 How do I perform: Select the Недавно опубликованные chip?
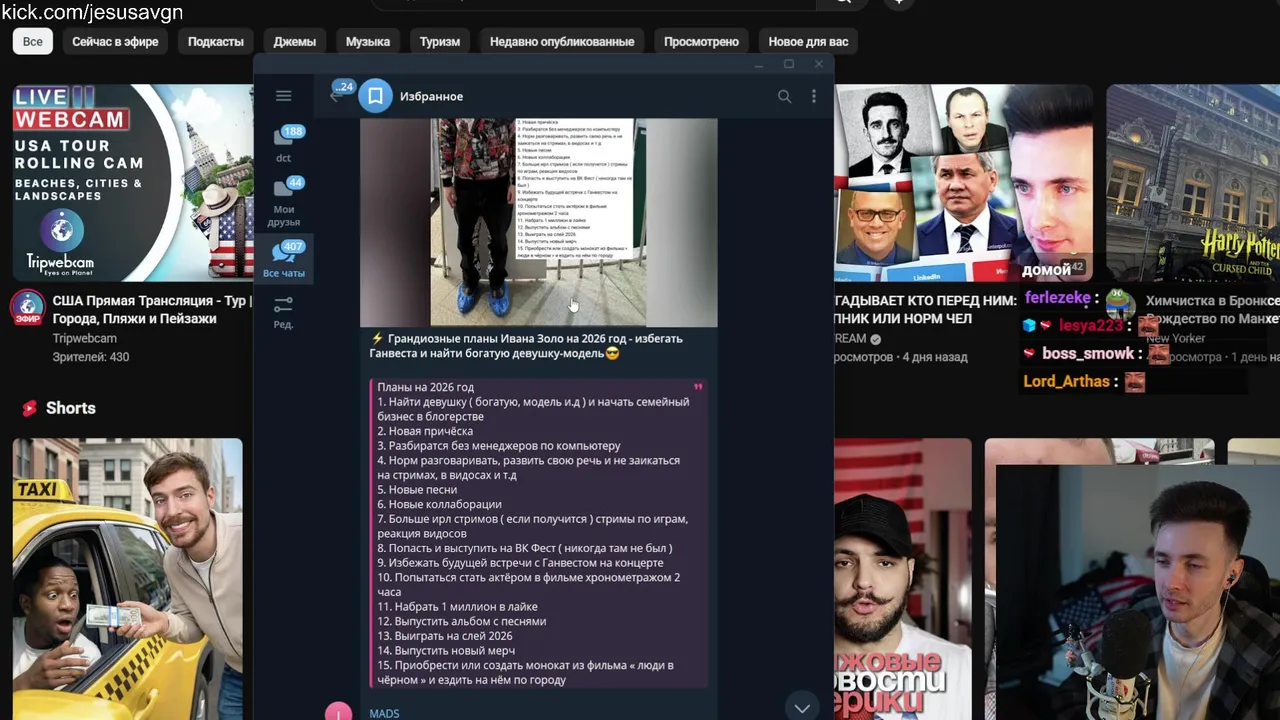(562, 41)
